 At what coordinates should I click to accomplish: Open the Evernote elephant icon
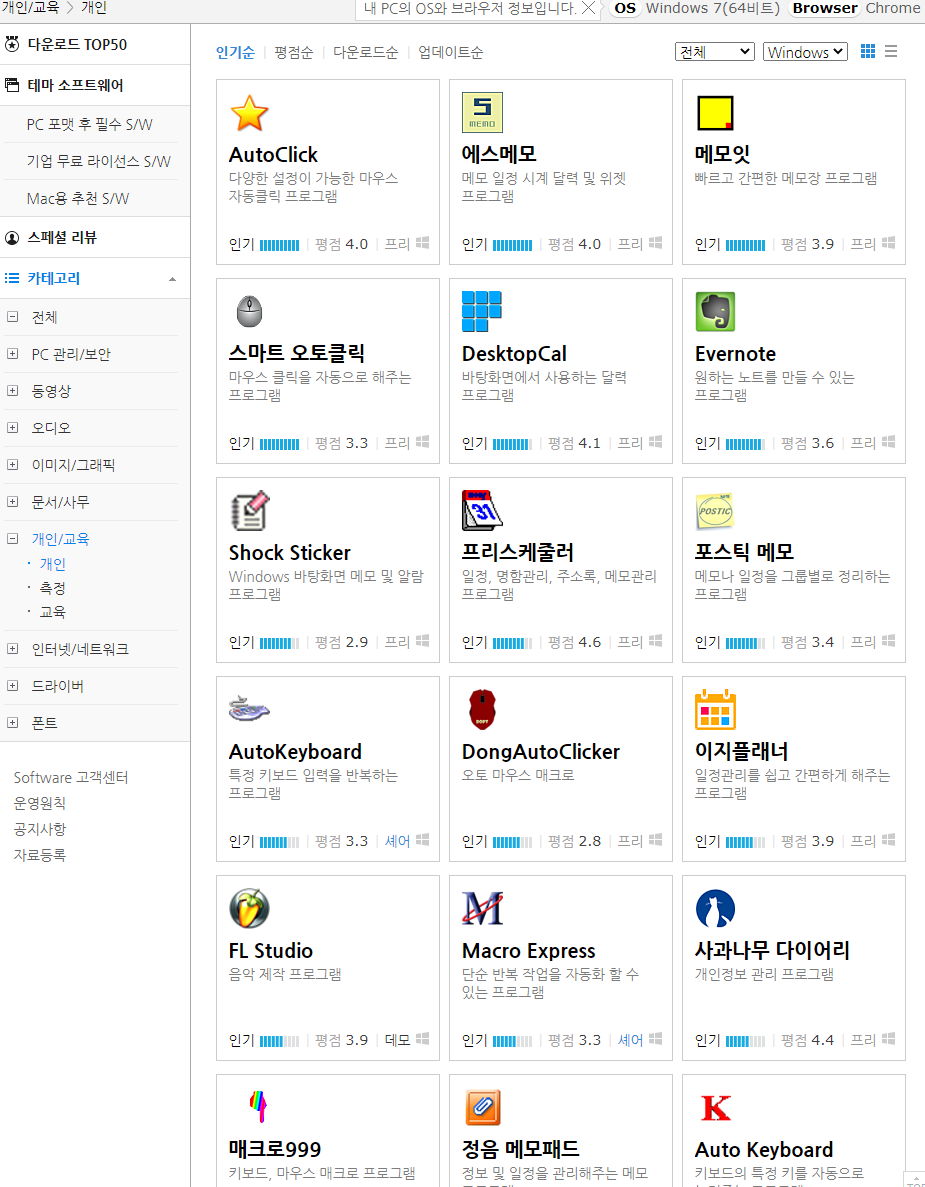tap(715, 311)
